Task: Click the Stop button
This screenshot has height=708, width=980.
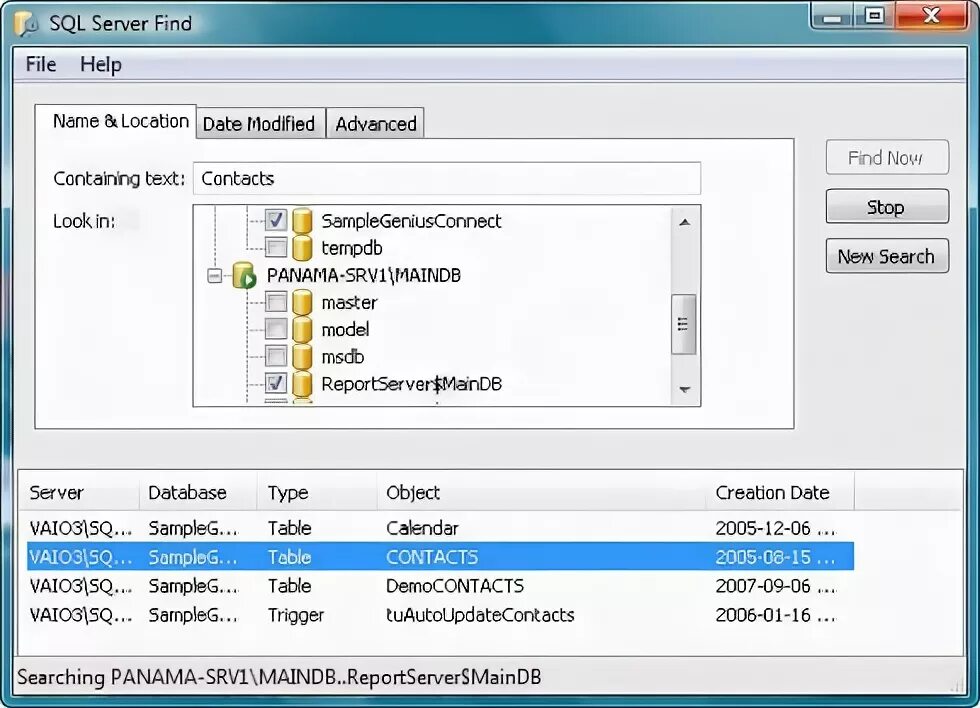Action: [887, 206]
